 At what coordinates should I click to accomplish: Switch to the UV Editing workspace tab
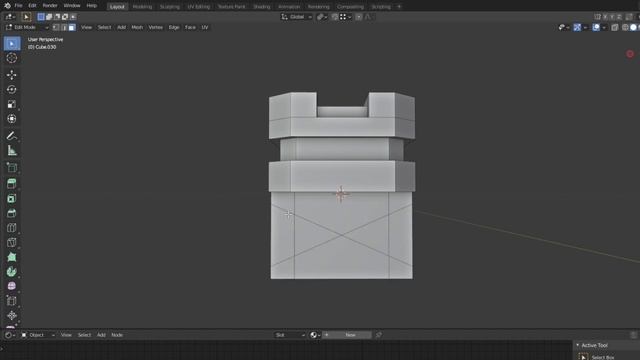tap(199, 7)
